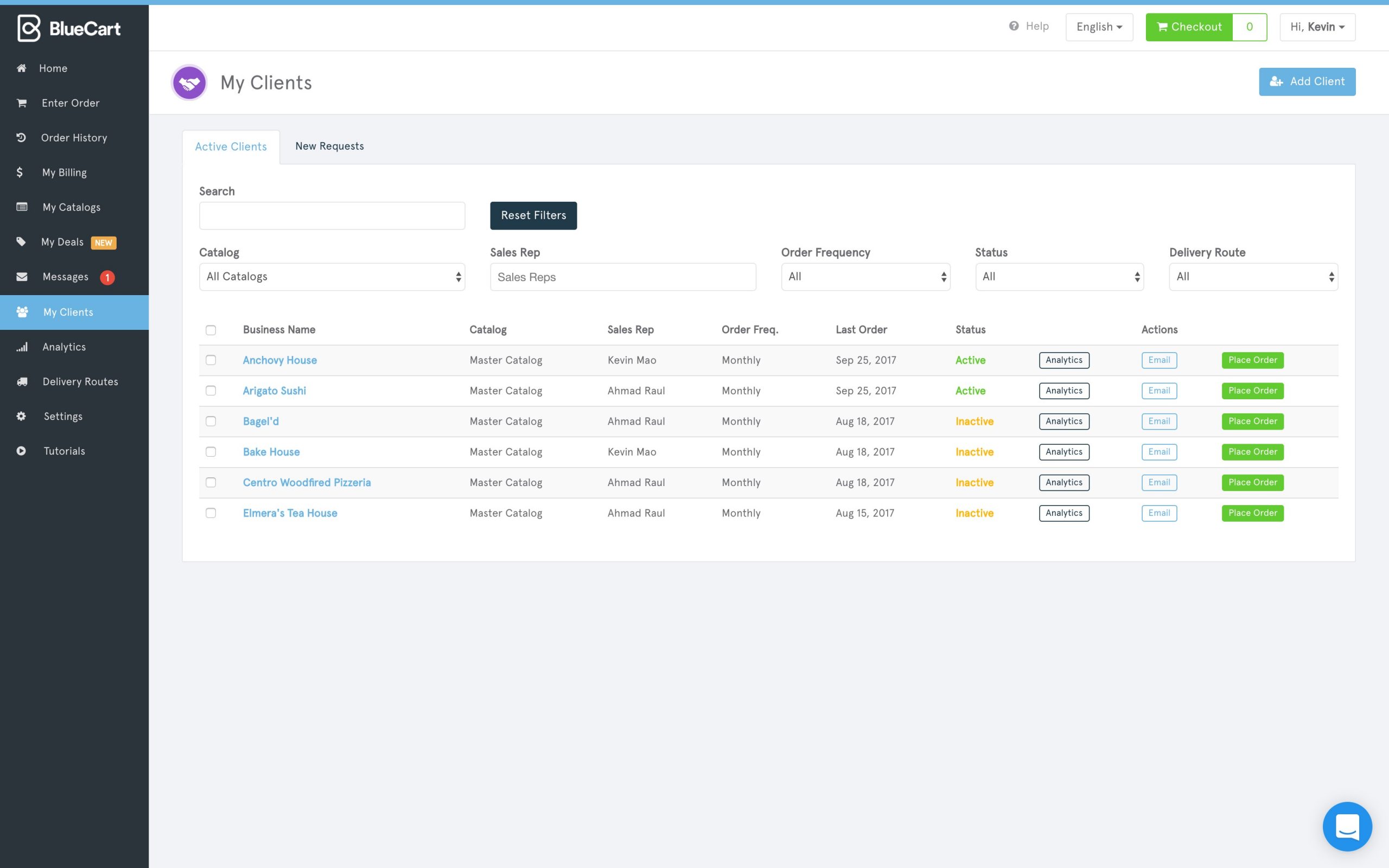Viewport: 1389px width, 868px height.
Task: Check the Anchovy House row checkbox
Action: tap(211, 360)
